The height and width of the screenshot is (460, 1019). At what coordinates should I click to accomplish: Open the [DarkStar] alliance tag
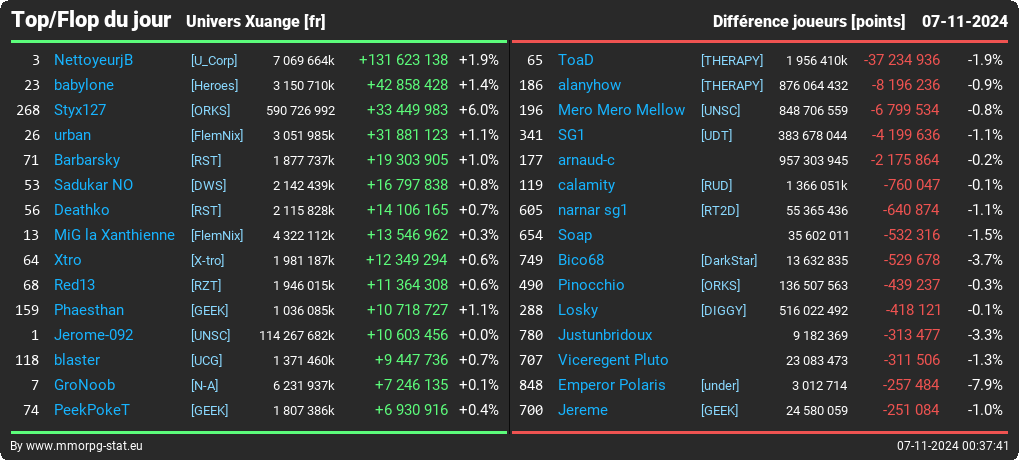pyautogui.click(x=729, y=261)
